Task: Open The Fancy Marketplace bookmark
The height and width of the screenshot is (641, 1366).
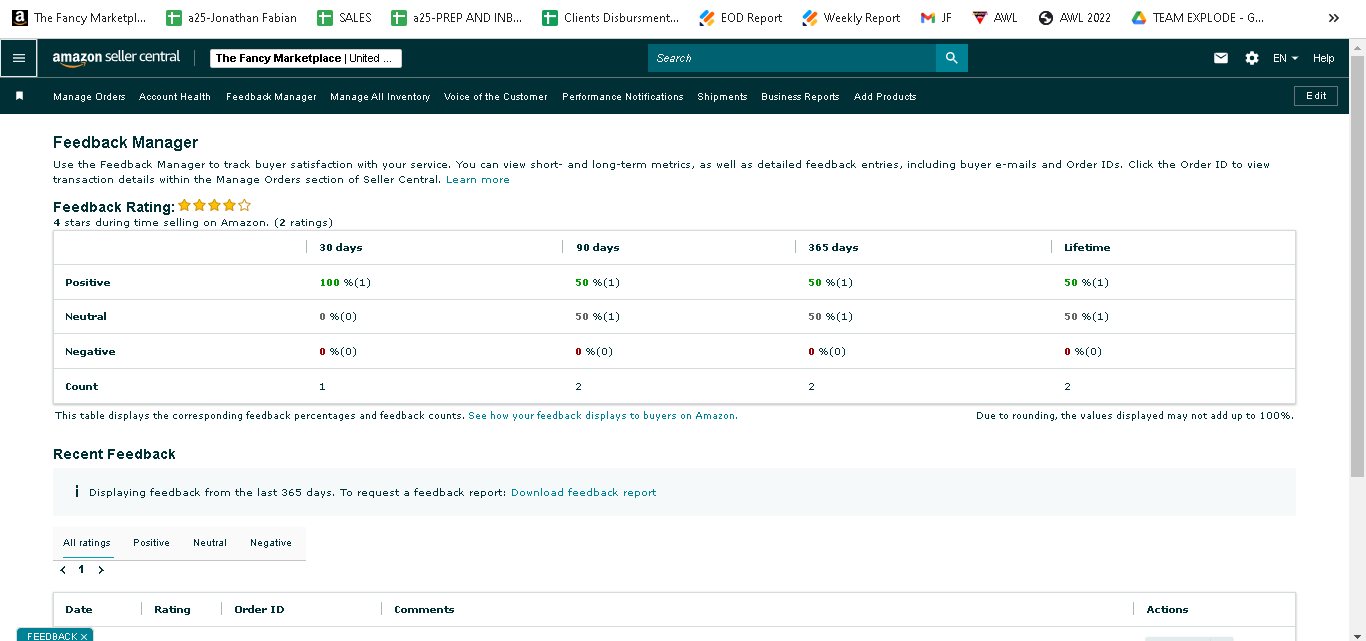Action: coord(80,18)
